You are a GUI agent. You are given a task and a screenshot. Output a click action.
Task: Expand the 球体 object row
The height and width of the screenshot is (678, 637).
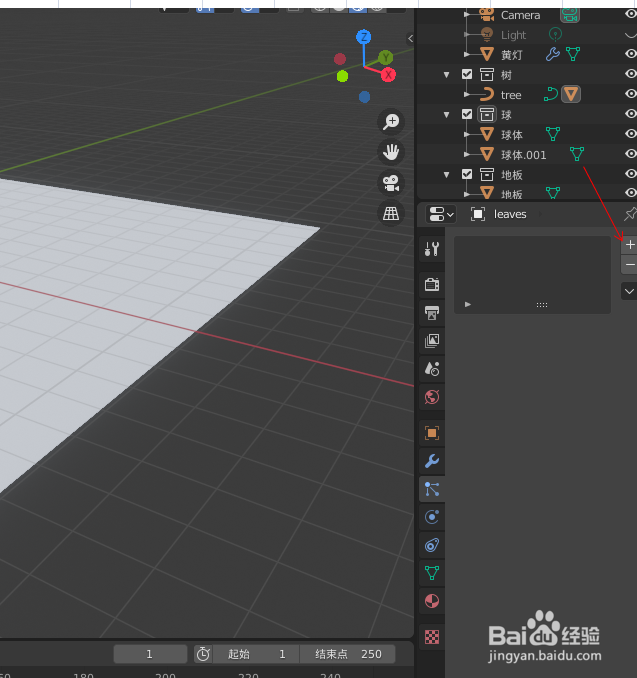467,134
